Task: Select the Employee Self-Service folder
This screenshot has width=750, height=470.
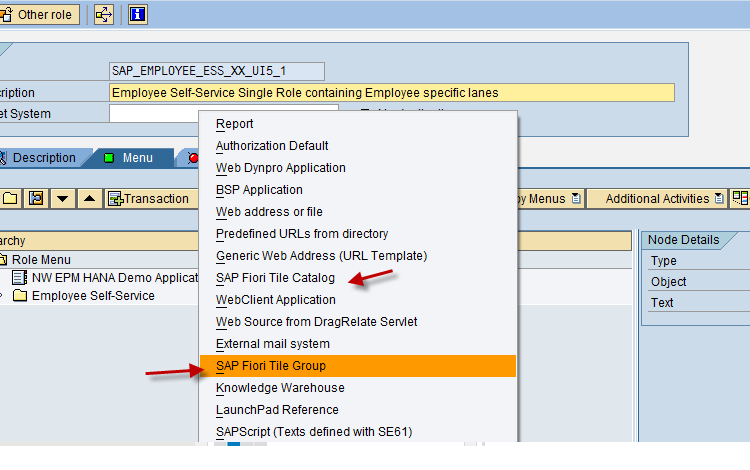Action: pyautogui.click(x=93, y=296)
